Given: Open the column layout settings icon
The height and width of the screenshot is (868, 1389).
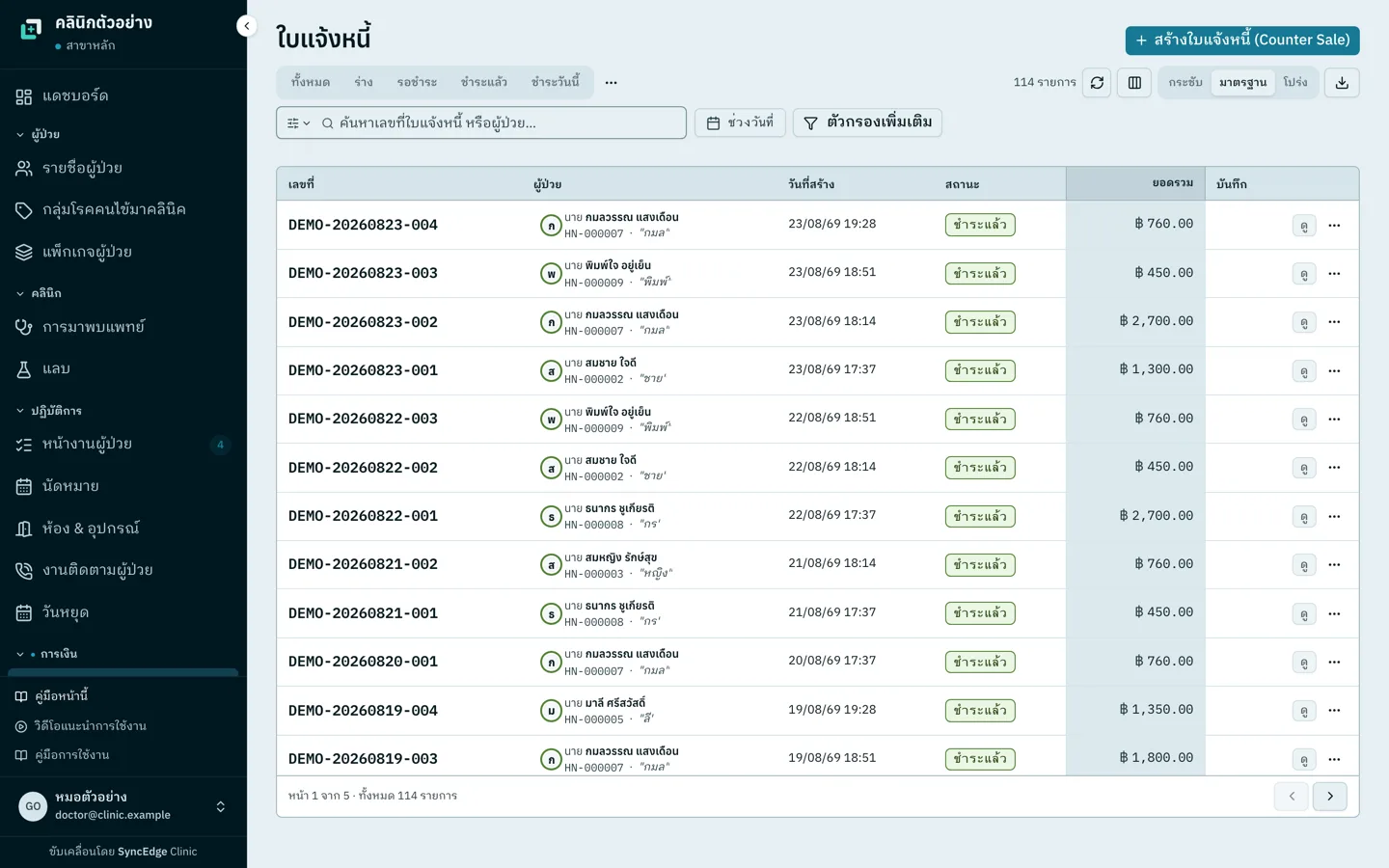Looking at the screenshot, I should tap(1134, 83).
